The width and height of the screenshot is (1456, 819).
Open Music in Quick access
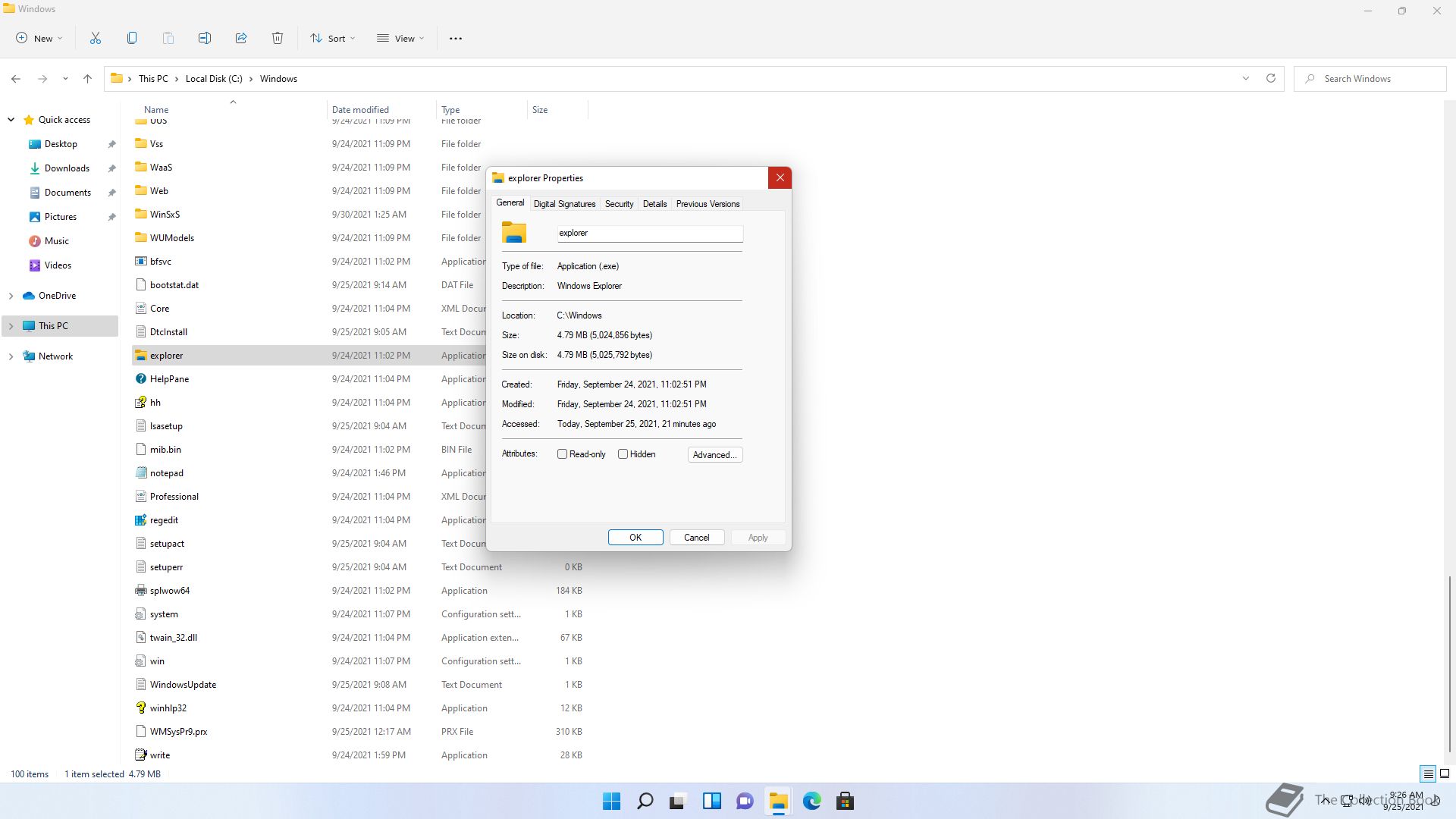(57, 241)
